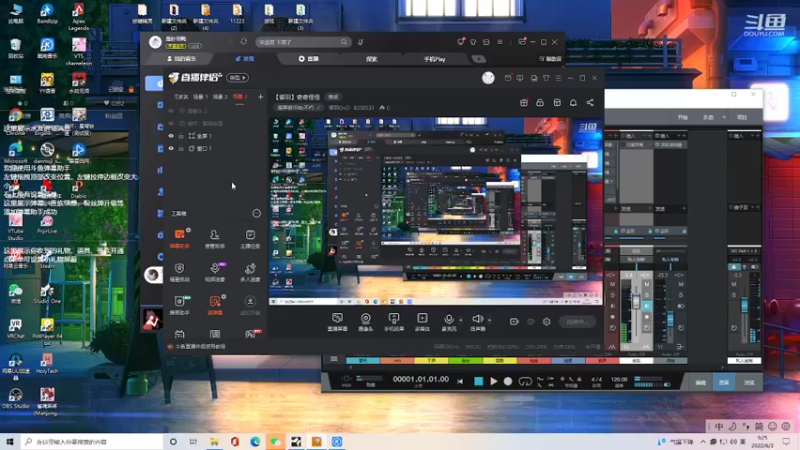Click the magnifier icon in the music search box
Image resolution: width=800 pixels, height=450 pixels.
click(344, 42)
